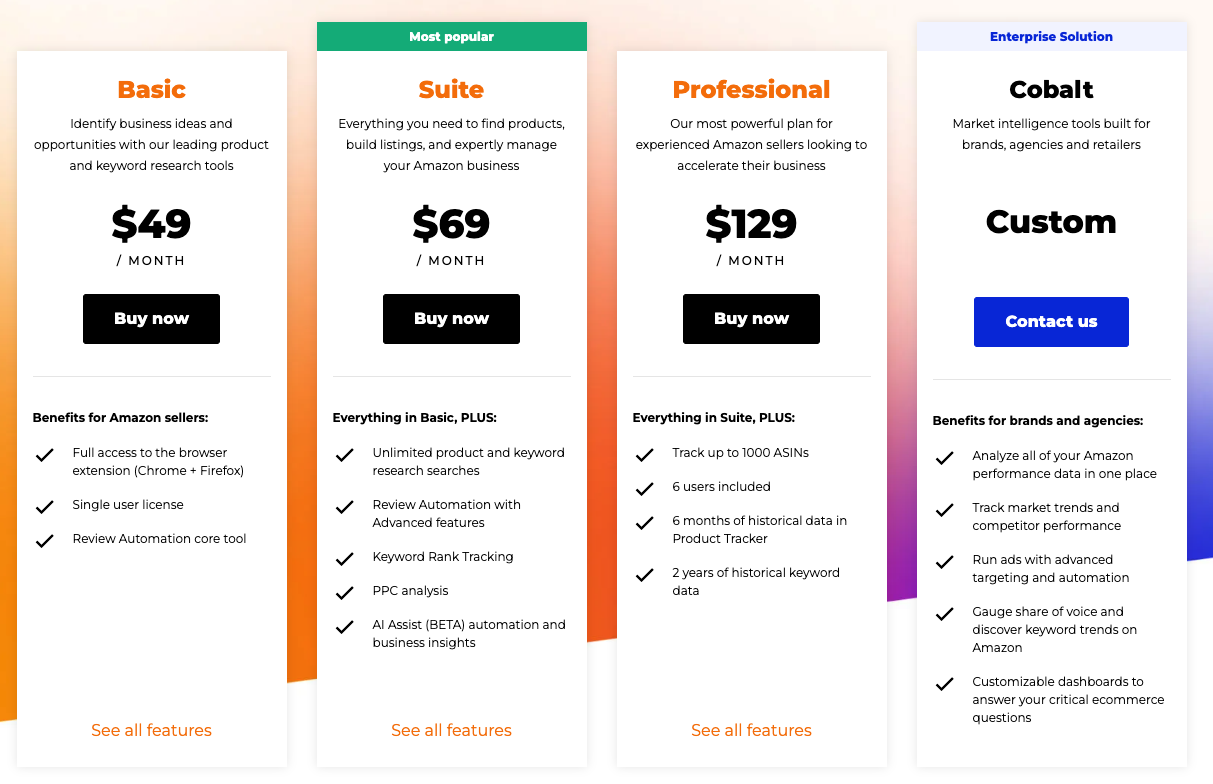Click checkmark beside PPC analysis
1213x784 pixels.
coord(344,593)
